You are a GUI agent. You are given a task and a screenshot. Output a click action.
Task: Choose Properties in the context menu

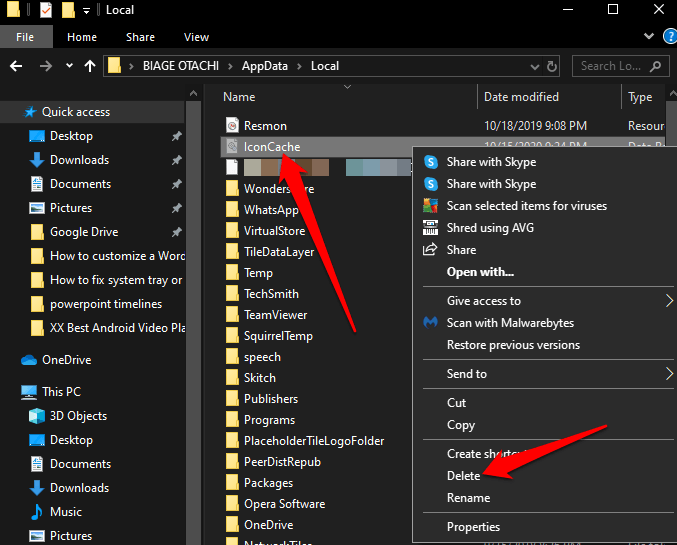(x=473, y=527)
